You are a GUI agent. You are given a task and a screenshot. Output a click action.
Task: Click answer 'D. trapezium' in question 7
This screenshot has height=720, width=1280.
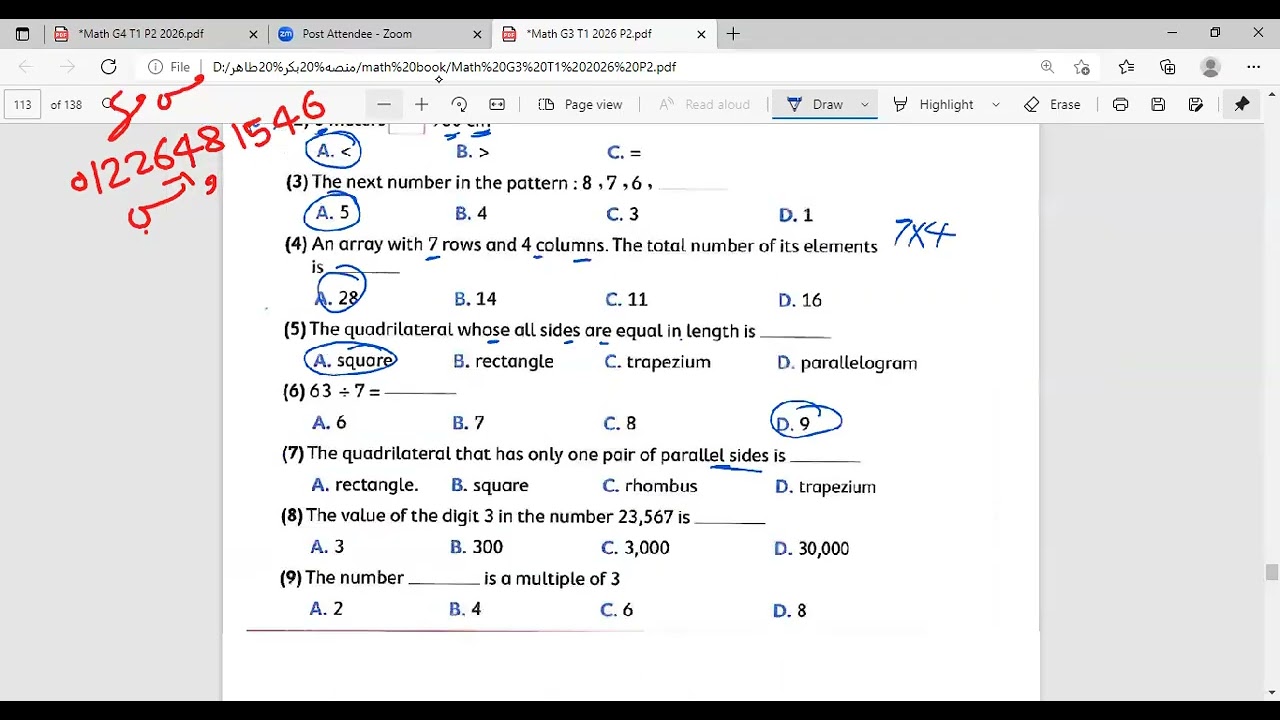pos(825,487)
